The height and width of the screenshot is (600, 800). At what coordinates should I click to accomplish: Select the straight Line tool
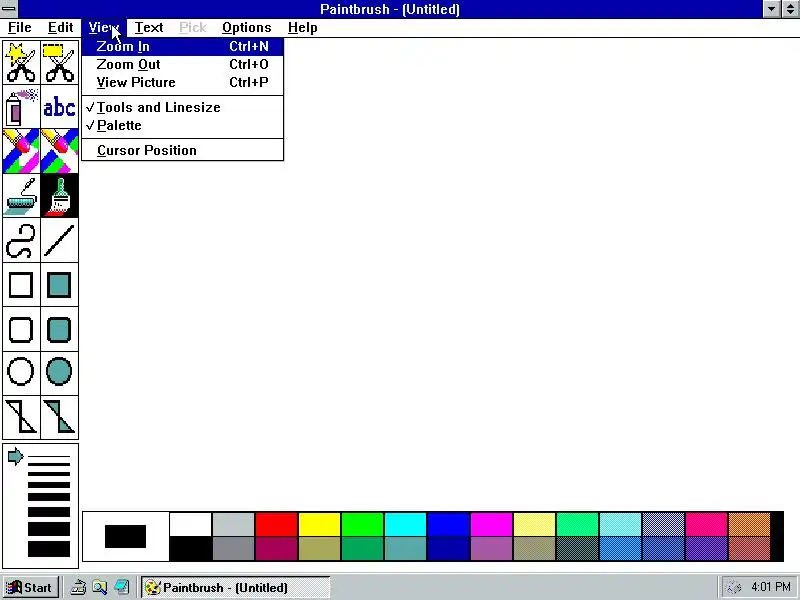60,240
